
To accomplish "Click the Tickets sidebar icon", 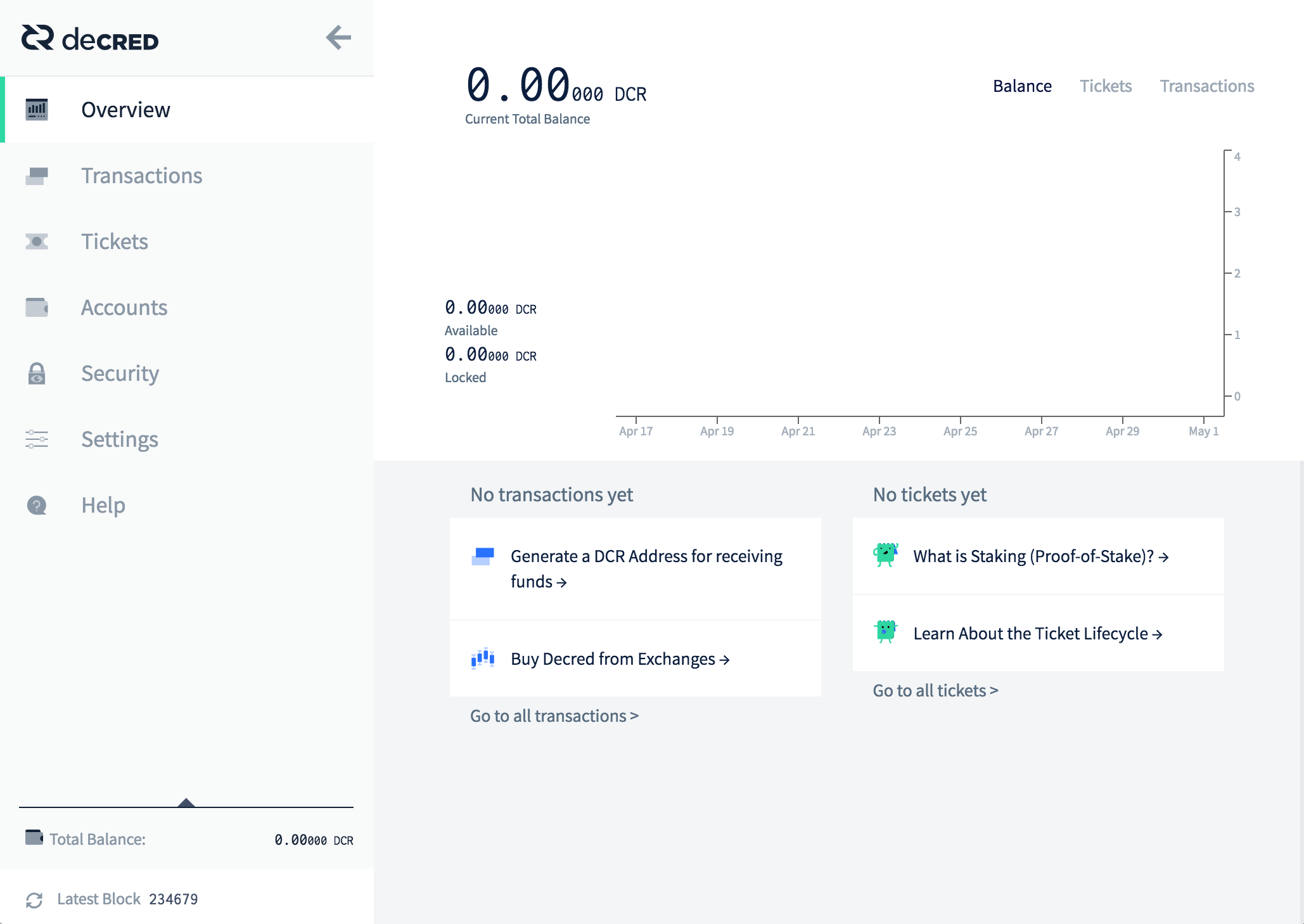I will 37,241.
